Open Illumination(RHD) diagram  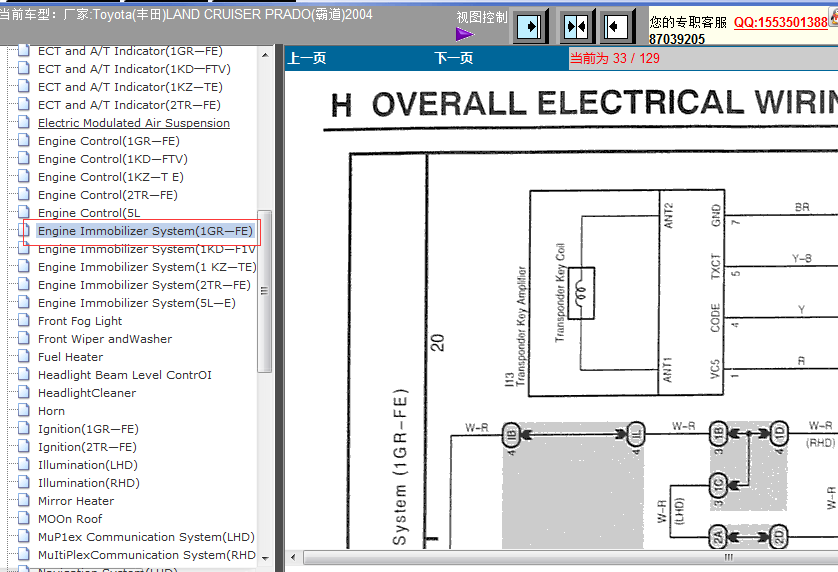(89, 483)
